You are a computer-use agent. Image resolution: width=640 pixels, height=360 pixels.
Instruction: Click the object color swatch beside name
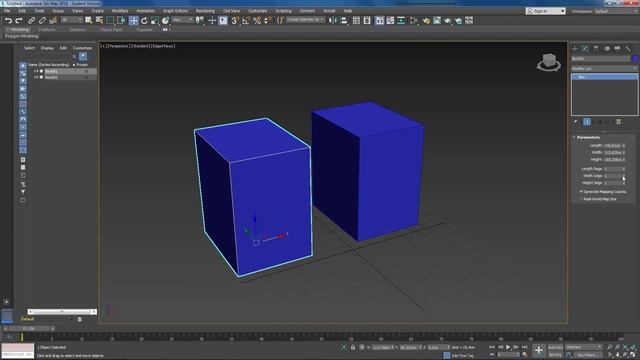(x=635, y=59)
